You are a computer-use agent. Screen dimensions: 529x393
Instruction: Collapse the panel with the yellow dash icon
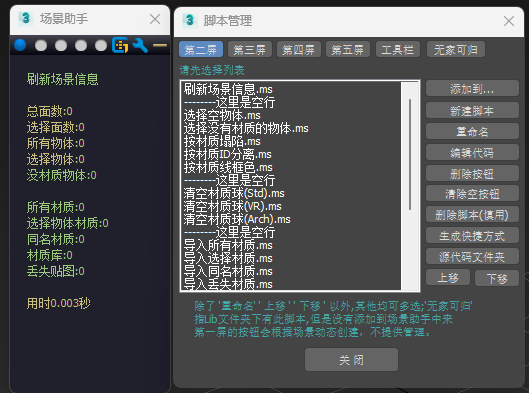click(160, 45)
